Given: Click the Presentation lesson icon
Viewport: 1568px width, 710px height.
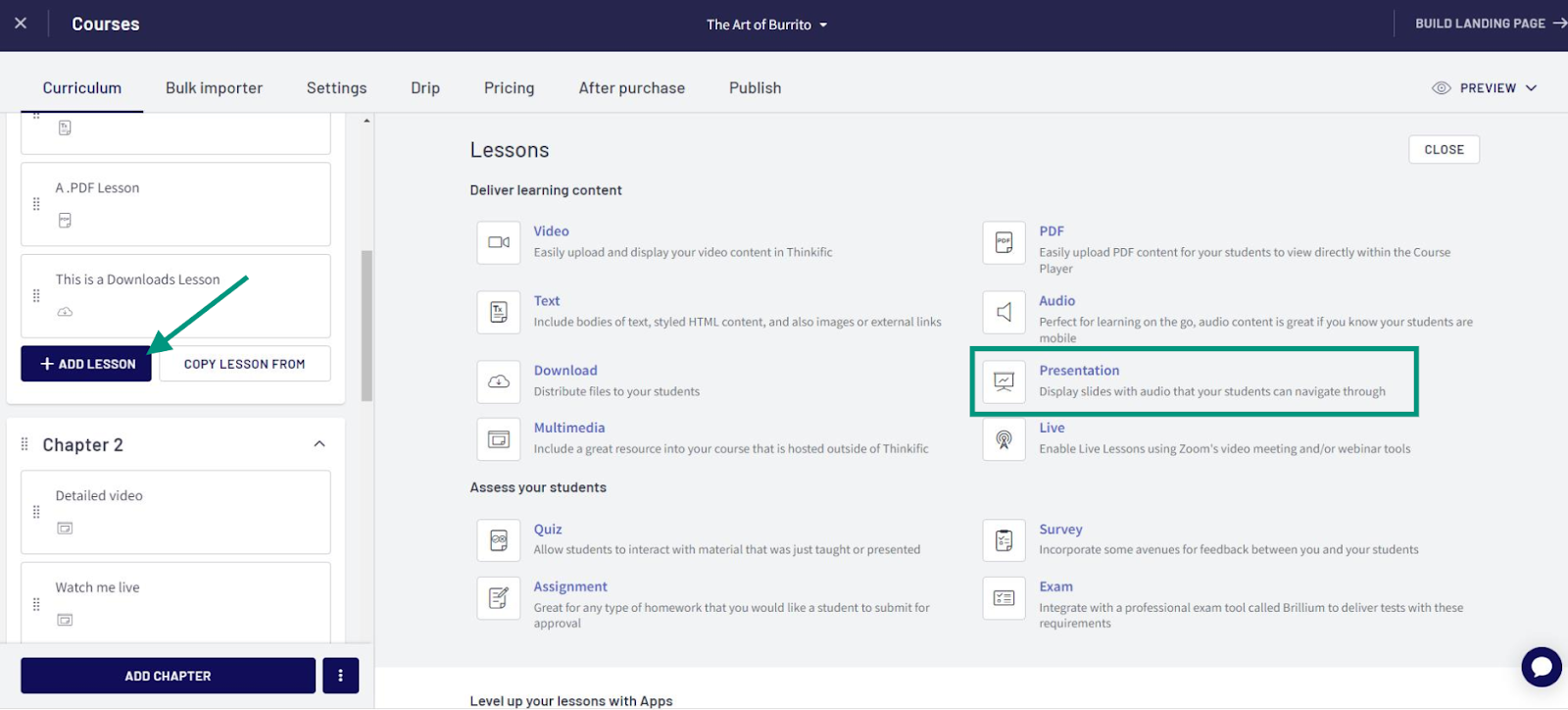Looking at the screenshot, I should coord(1004,381).
